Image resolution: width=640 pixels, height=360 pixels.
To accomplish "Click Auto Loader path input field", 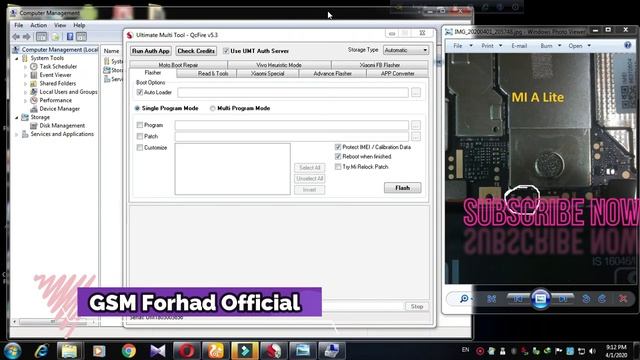I will click(293, 93).
